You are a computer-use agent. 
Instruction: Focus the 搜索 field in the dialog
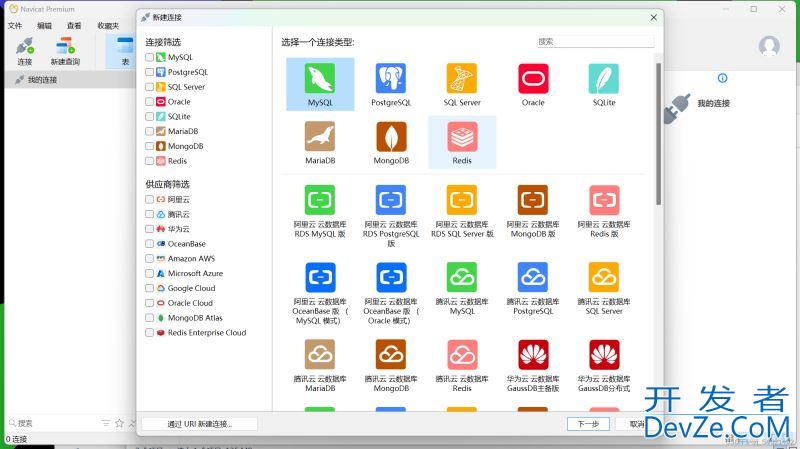point(595,41)
